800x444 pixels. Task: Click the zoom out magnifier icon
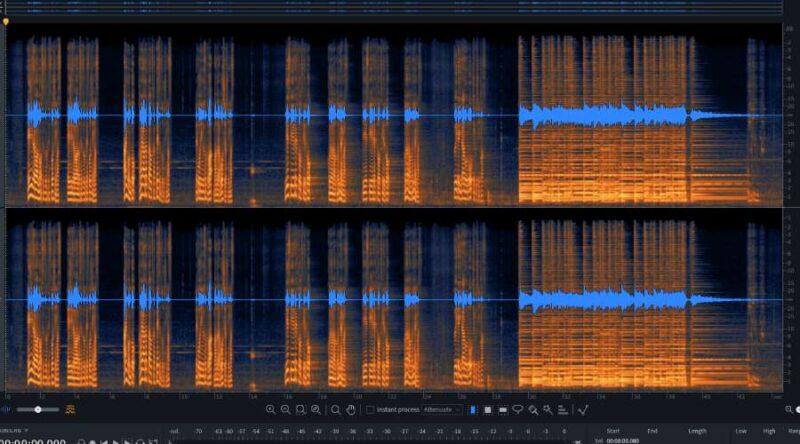click(286, 410)
